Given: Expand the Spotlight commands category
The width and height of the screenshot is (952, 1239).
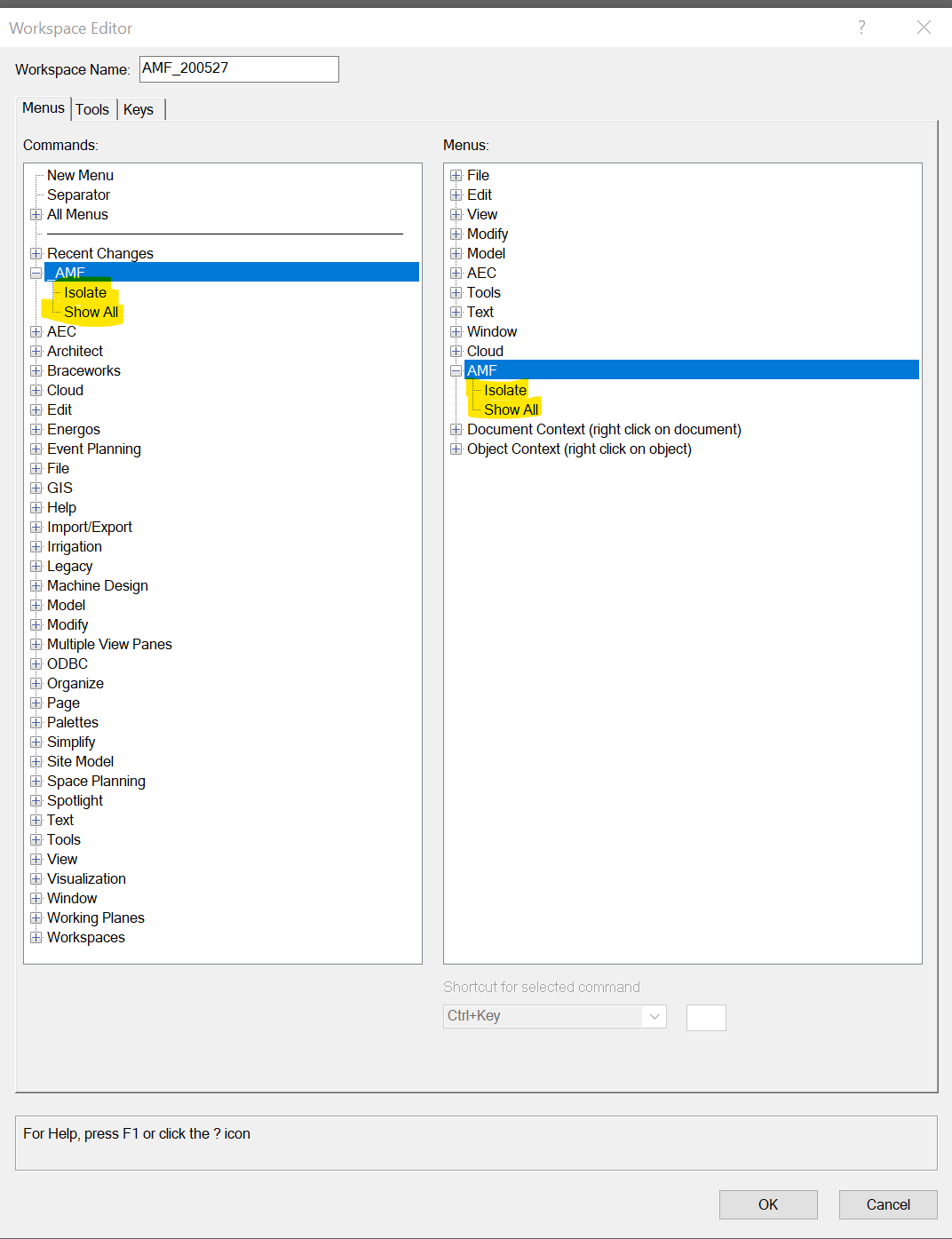Looking at the screenshot, I should [36, 801].
